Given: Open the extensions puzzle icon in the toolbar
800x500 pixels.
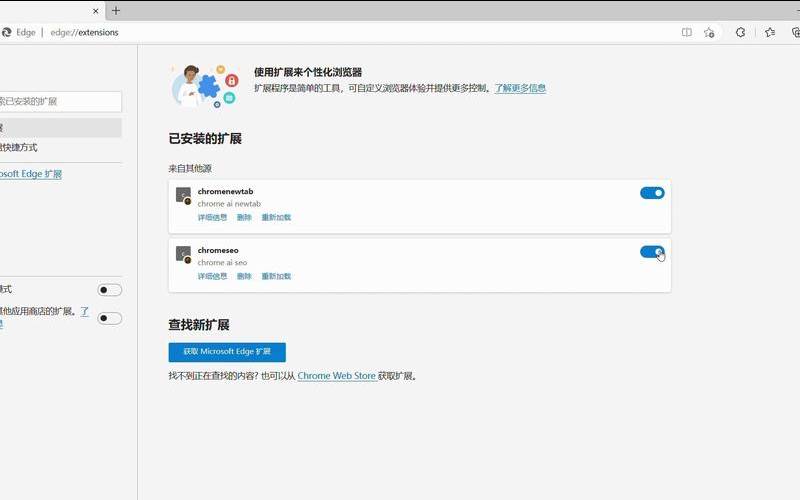Looking at the screenshot, I should [x=740, y=32].
